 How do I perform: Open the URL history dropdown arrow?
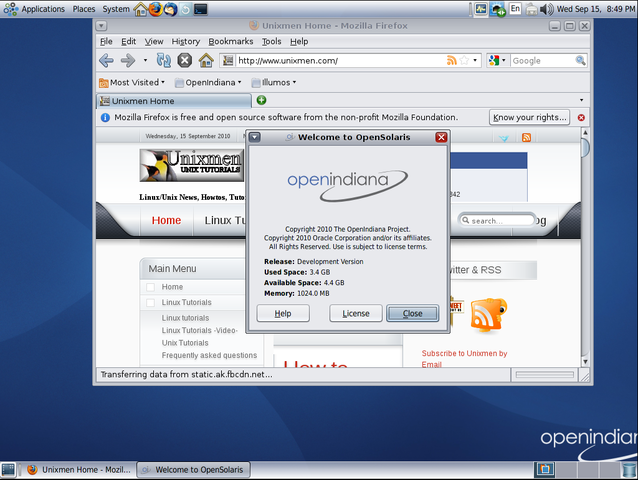pos(475,61)
